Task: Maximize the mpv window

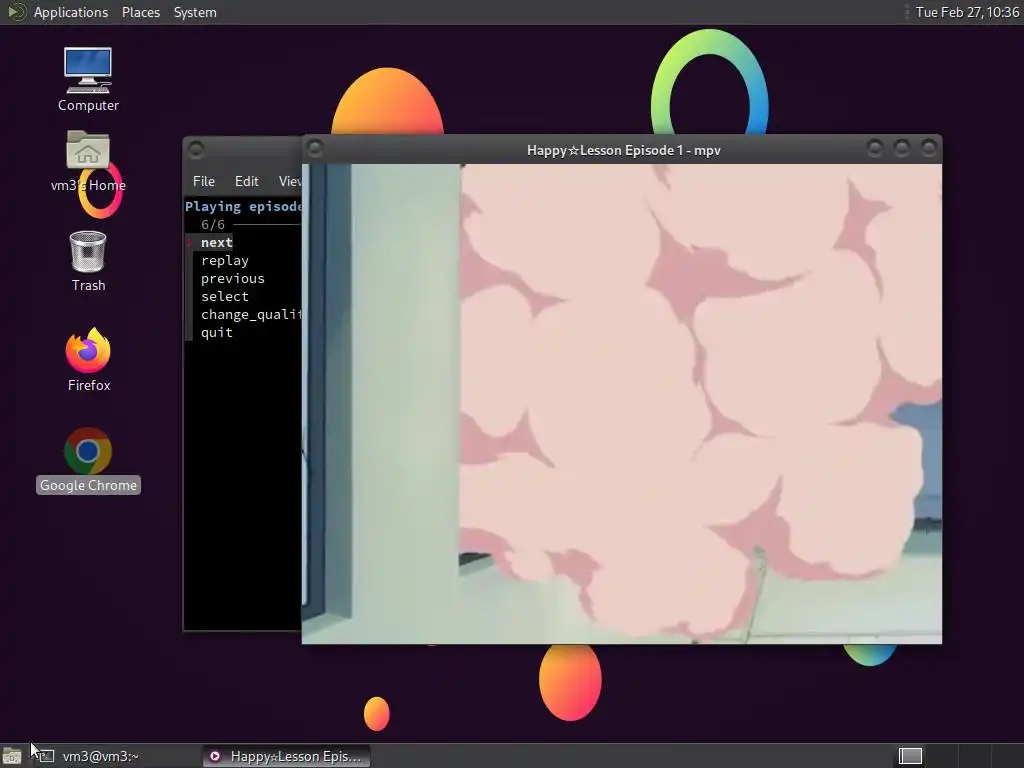Action: pos(901,148)
